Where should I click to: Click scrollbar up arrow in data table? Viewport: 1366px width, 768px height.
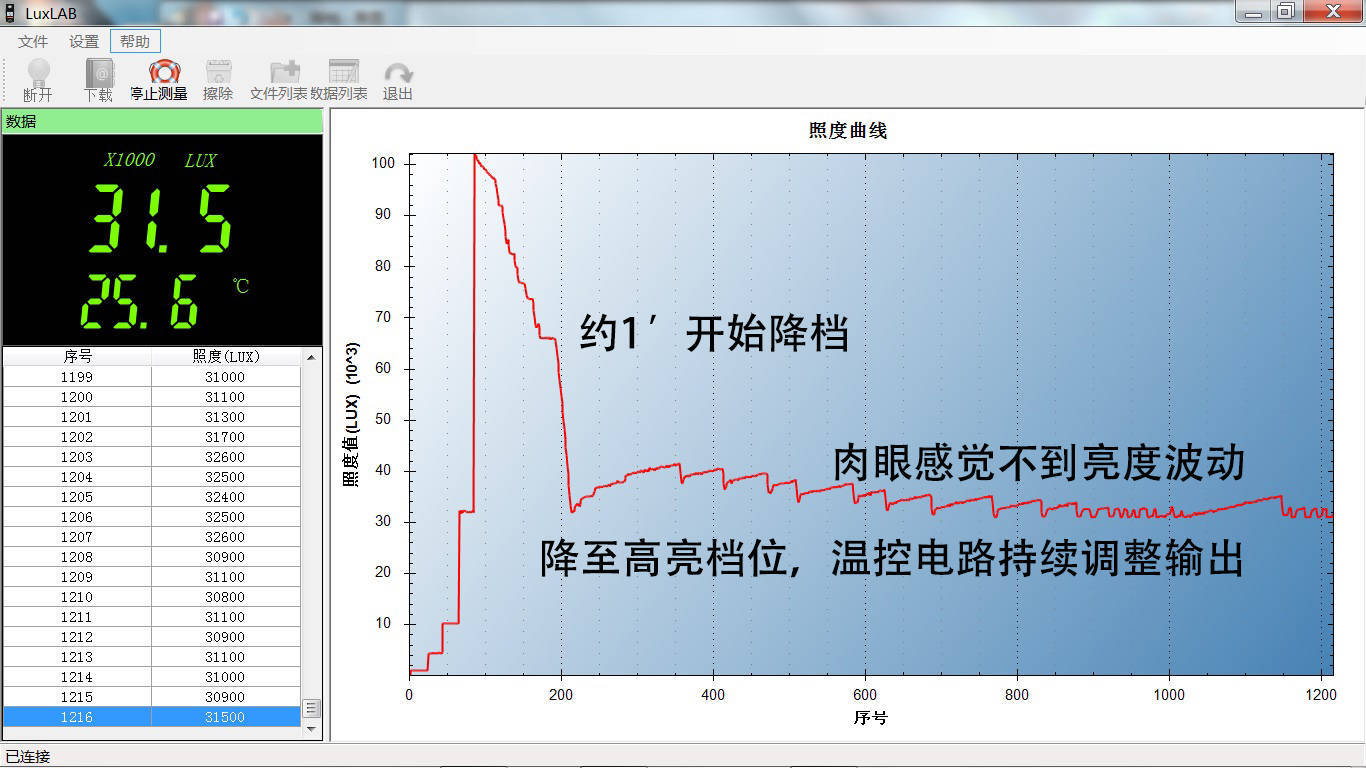point(311,357)
